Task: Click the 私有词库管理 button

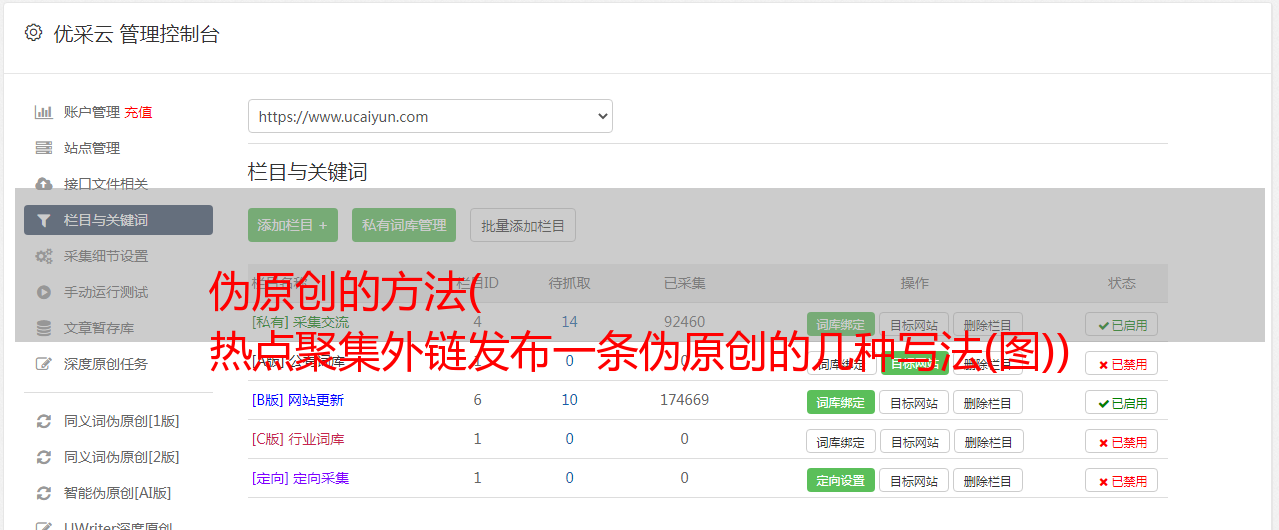Action: pyautogui.click(x=404, y=225)
